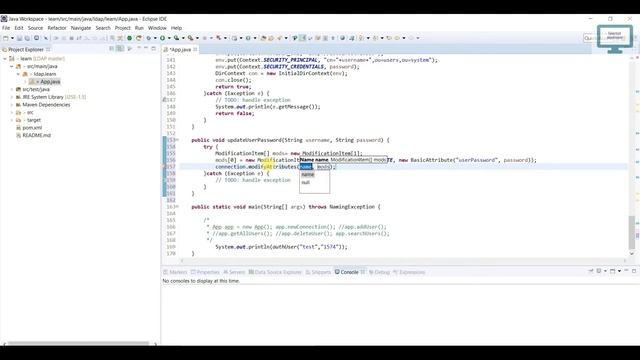Toggle Link with Editor in Project Explorer
The image size is (640, 360).
coord(120,49)
